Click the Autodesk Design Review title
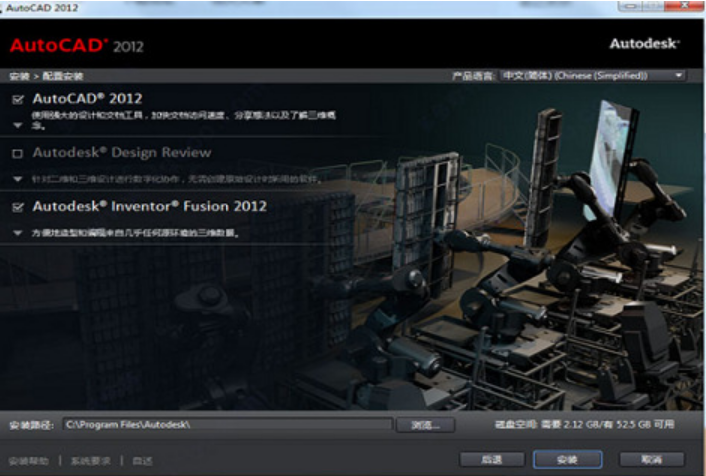 (x=122, y=153)
